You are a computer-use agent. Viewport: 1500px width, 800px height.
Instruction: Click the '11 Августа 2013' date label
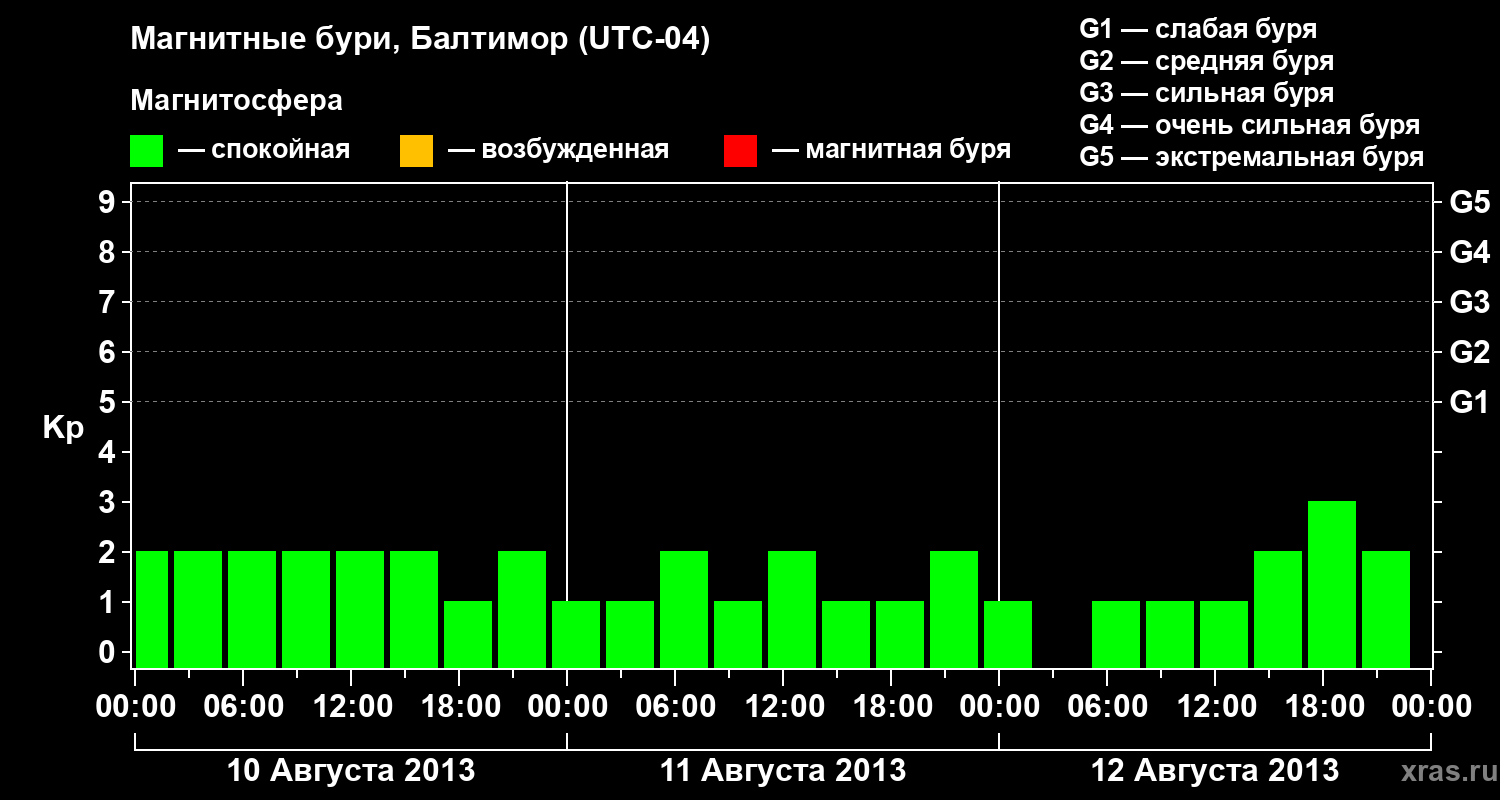click(783, 771)
